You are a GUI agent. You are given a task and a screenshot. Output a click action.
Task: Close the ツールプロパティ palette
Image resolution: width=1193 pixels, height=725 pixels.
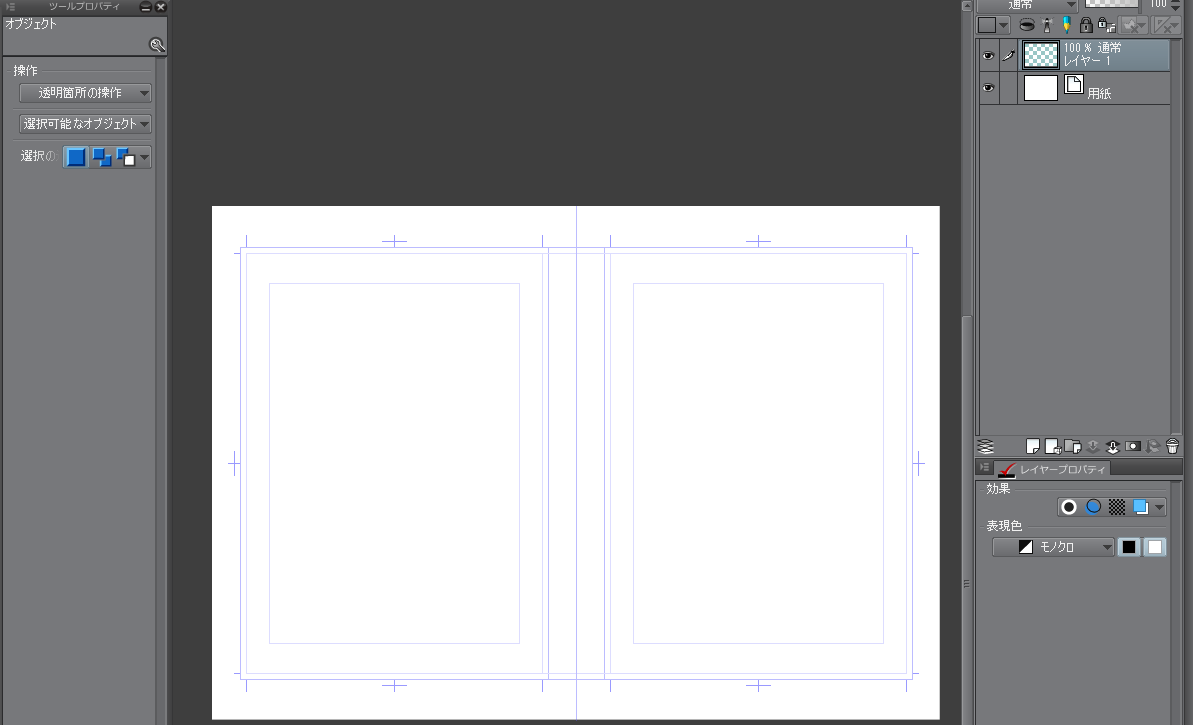point(161,7)
